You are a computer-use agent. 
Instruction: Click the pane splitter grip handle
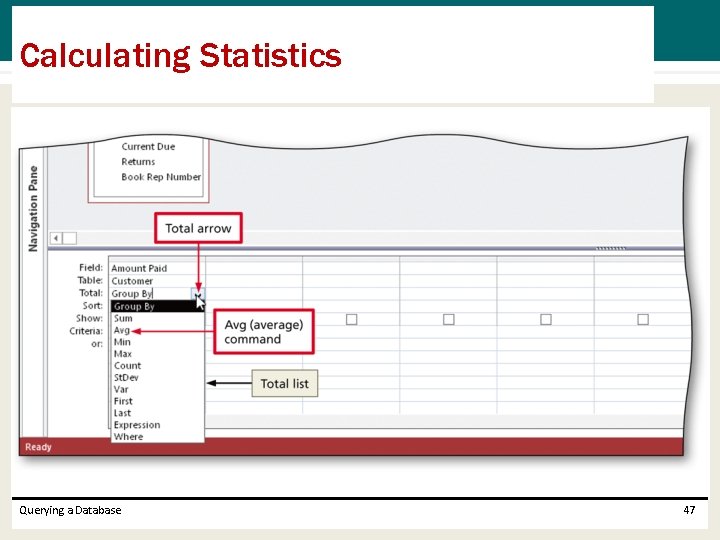pos(610,248)
